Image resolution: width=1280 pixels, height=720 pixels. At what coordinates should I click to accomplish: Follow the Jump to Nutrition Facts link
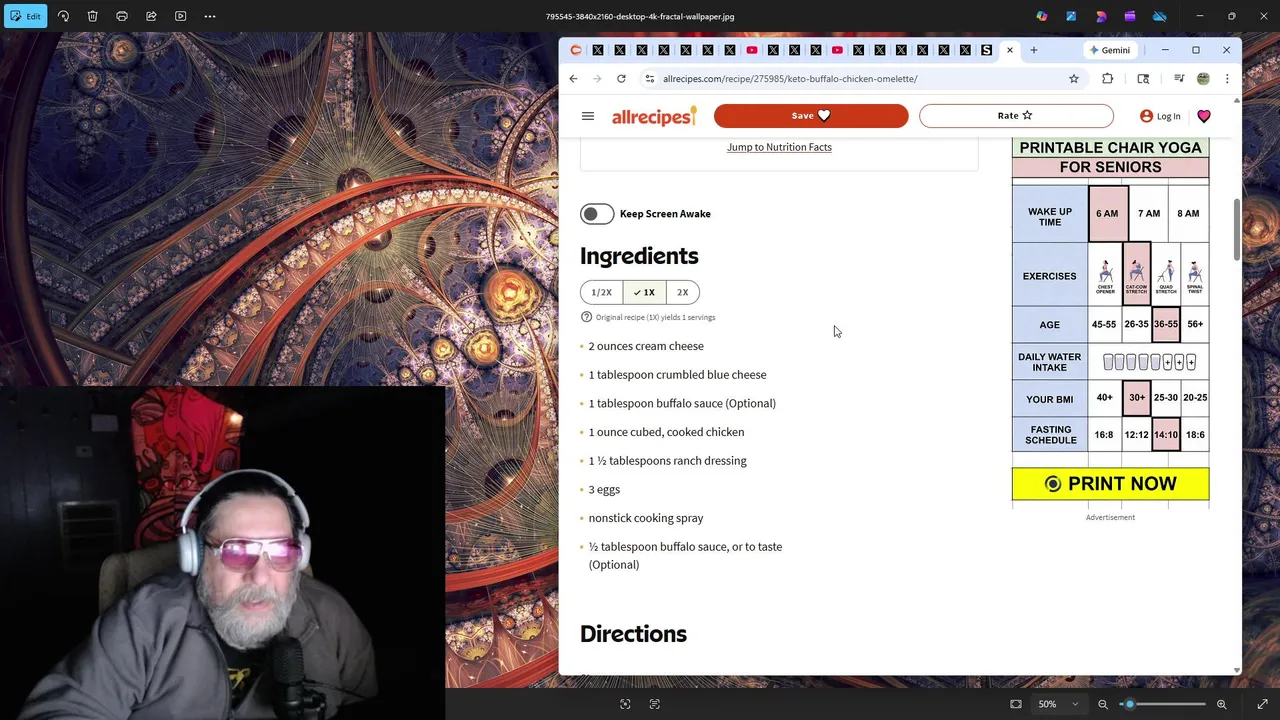(x=779, y=147)
